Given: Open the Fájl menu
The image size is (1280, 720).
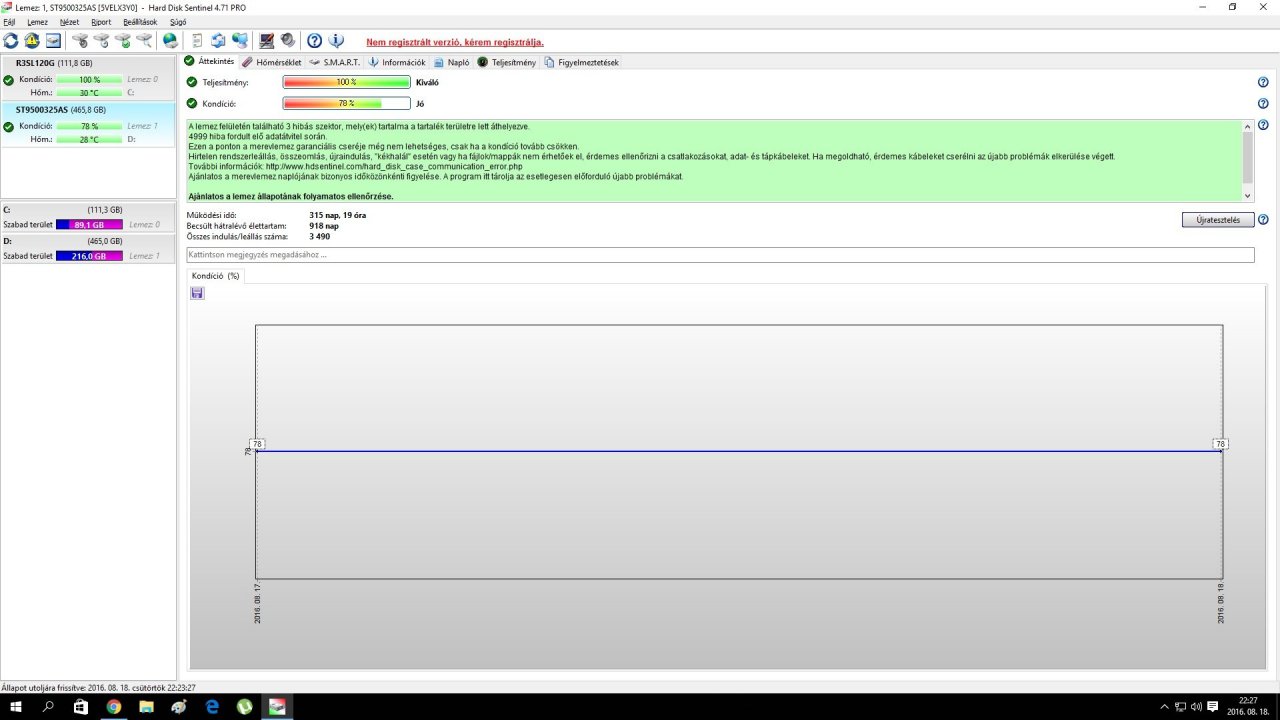Looking at the screenshot, I should pos(9,22).
